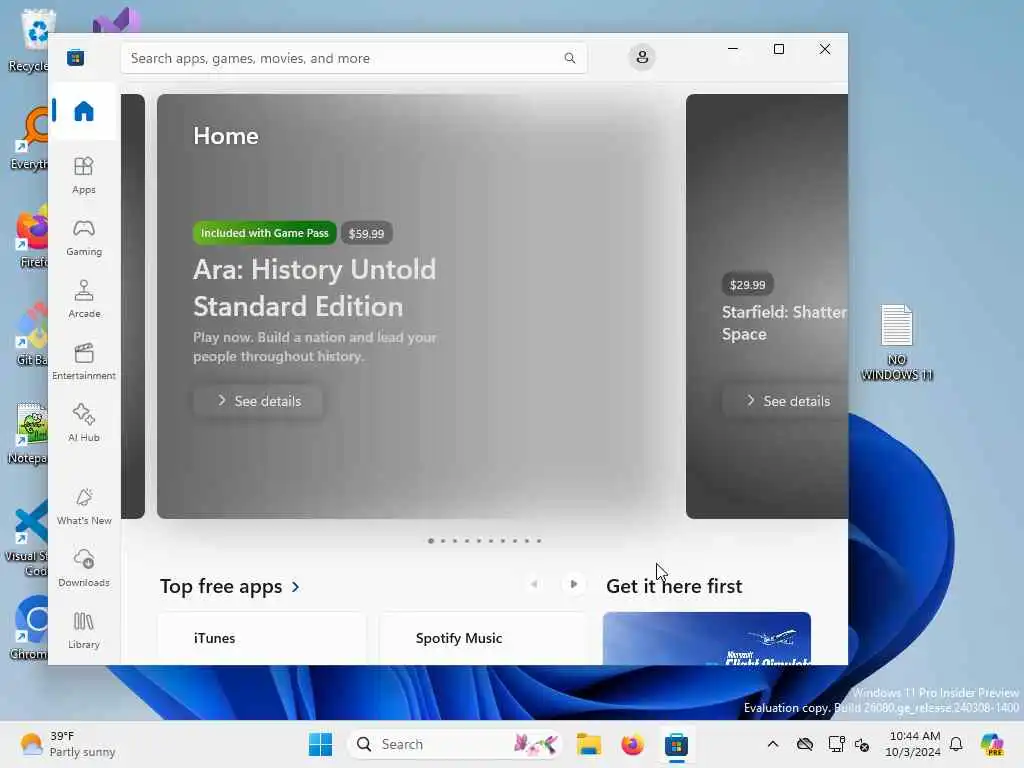This screenshot has height=768, width=1024.
Task: Open the Library page
Action: click(84, 630)
